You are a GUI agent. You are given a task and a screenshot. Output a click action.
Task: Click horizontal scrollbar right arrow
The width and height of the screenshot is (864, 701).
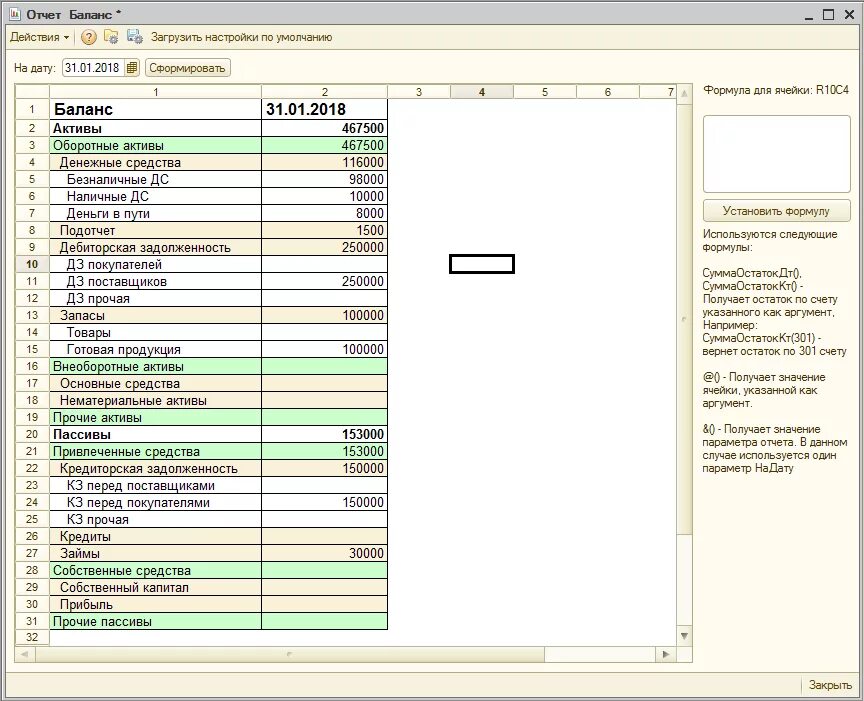pyautogui.click(x=666, y=654)
